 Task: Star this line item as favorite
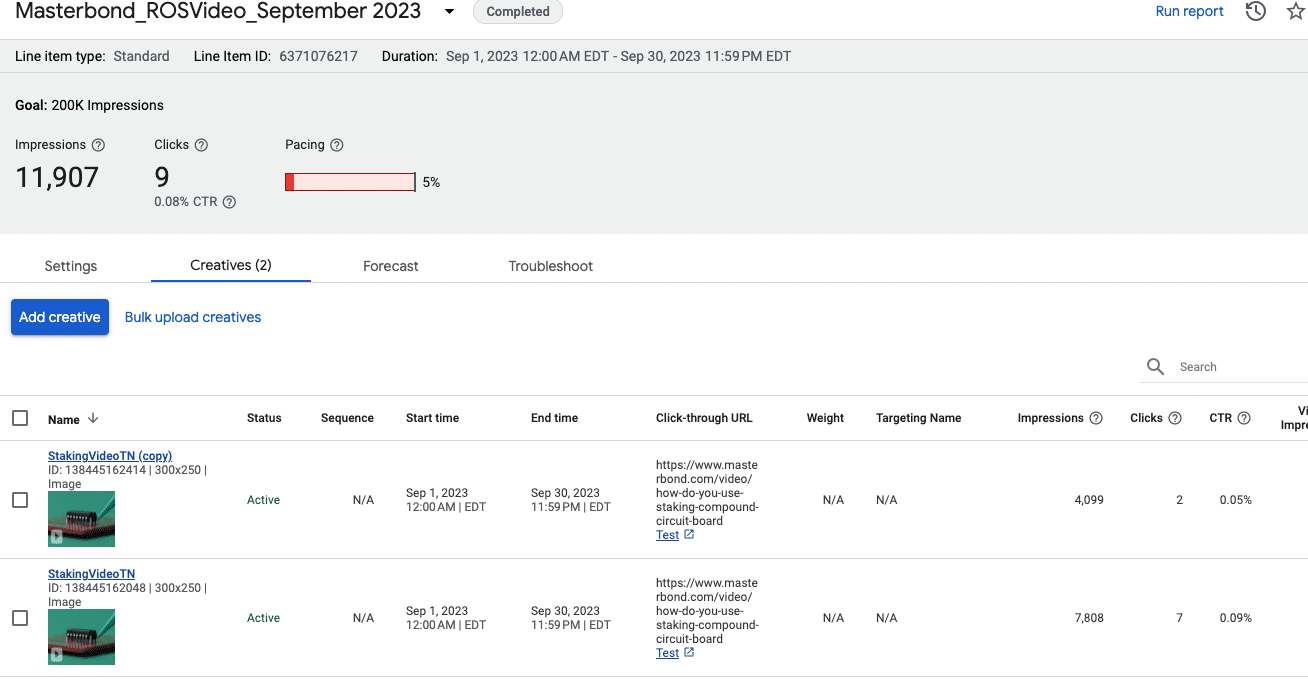click(1294, 10)
